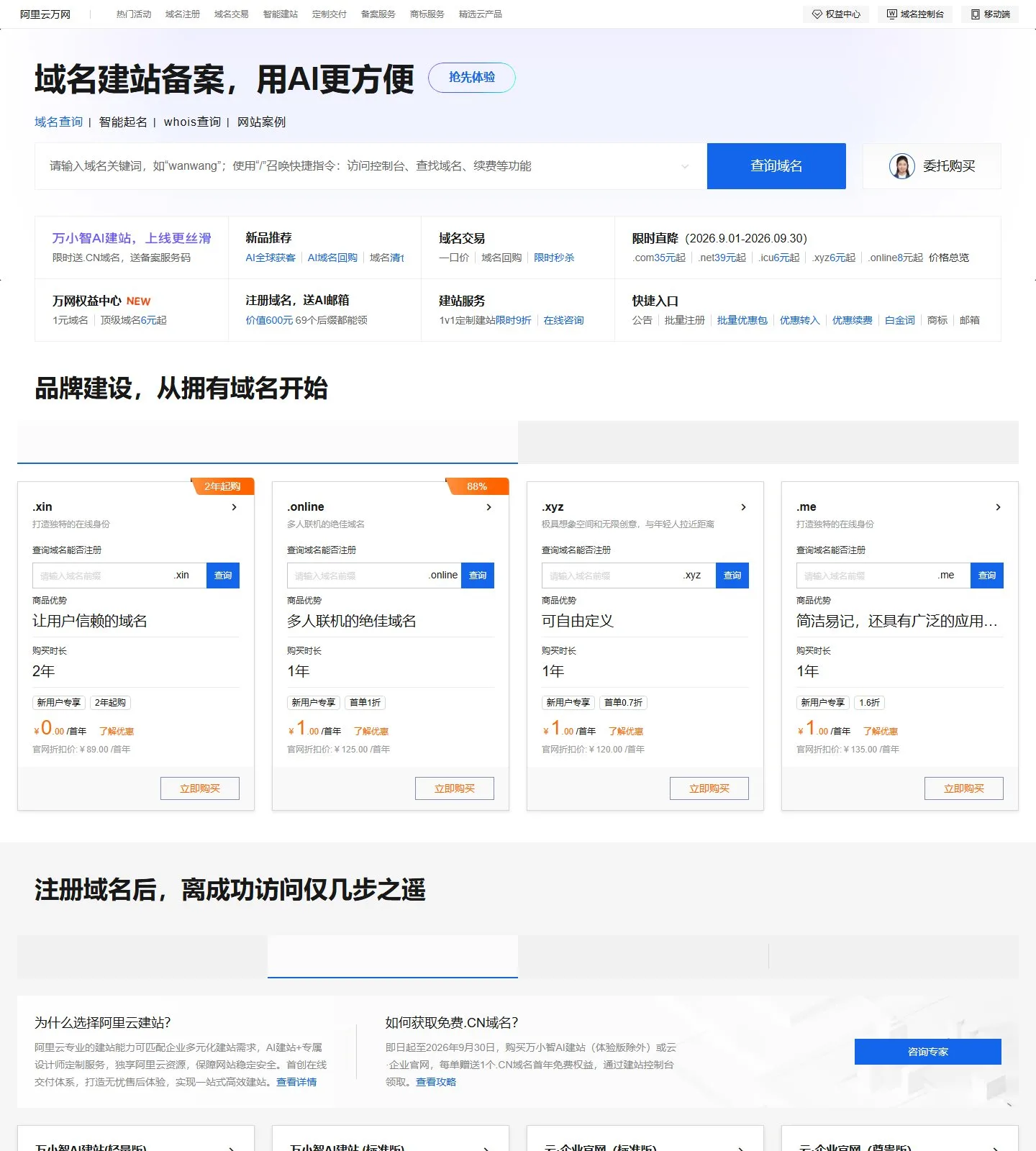Click 查询域名 button
The image size is (1036, 1151).
click(776, 166)
